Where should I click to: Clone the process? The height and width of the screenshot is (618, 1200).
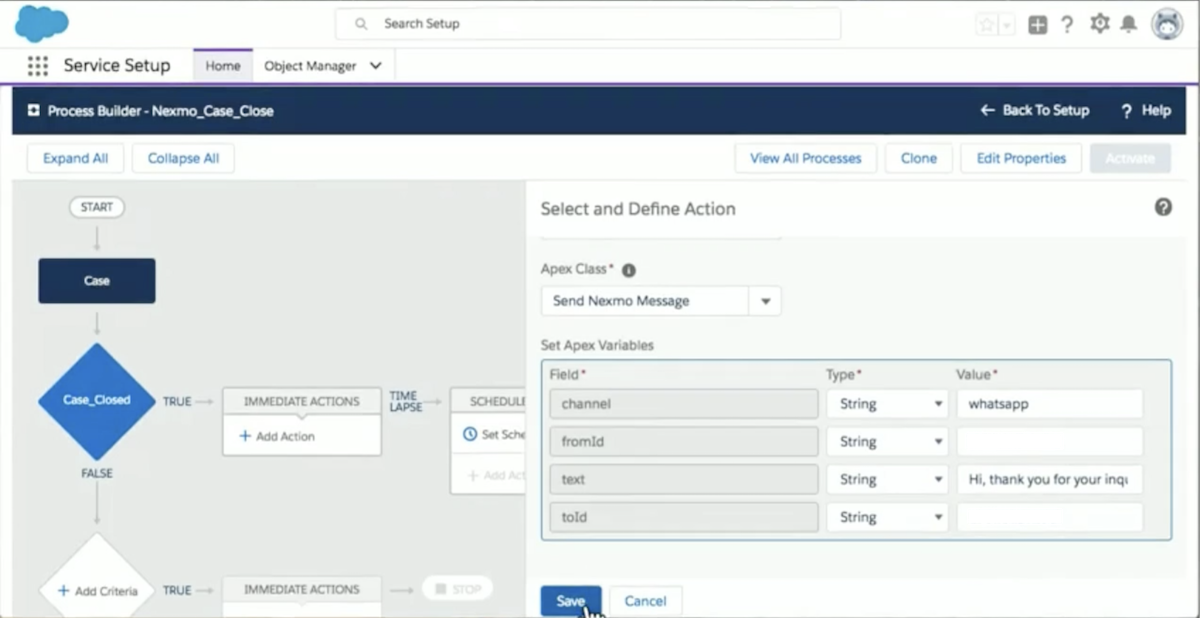[x=919, y=158]
